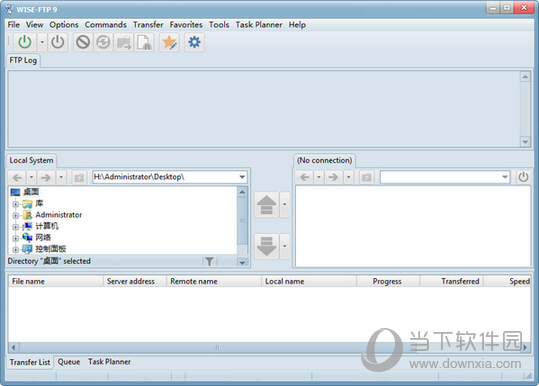Open the Favorites star edit icon
Image resolution: width=539 pixels, height=386 pixels.
[169, 43]
